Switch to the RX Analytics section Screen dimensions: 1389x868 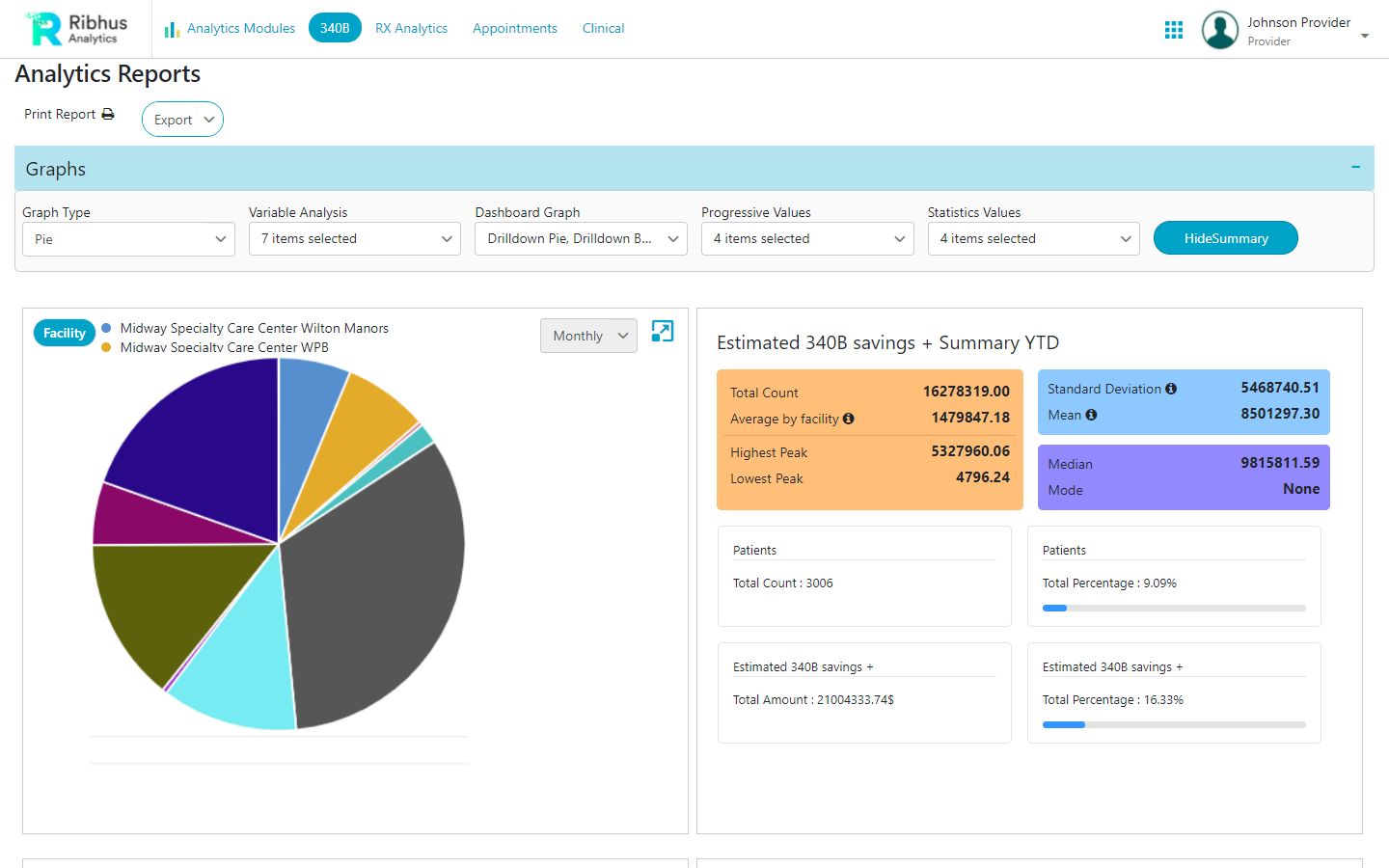[x=411, y=28]
